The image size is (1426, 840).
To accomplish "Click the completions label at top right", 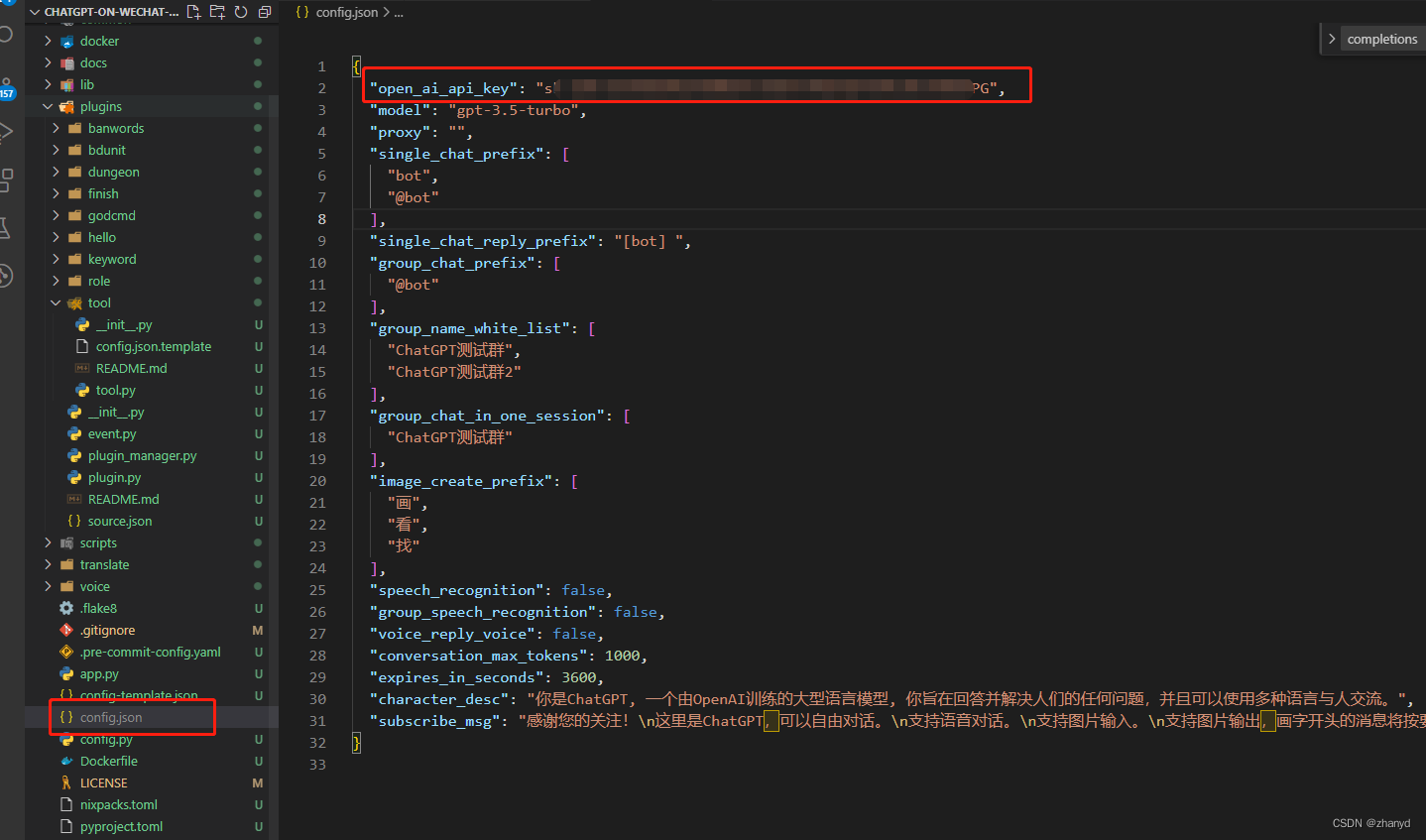I will coord(1382,39).
